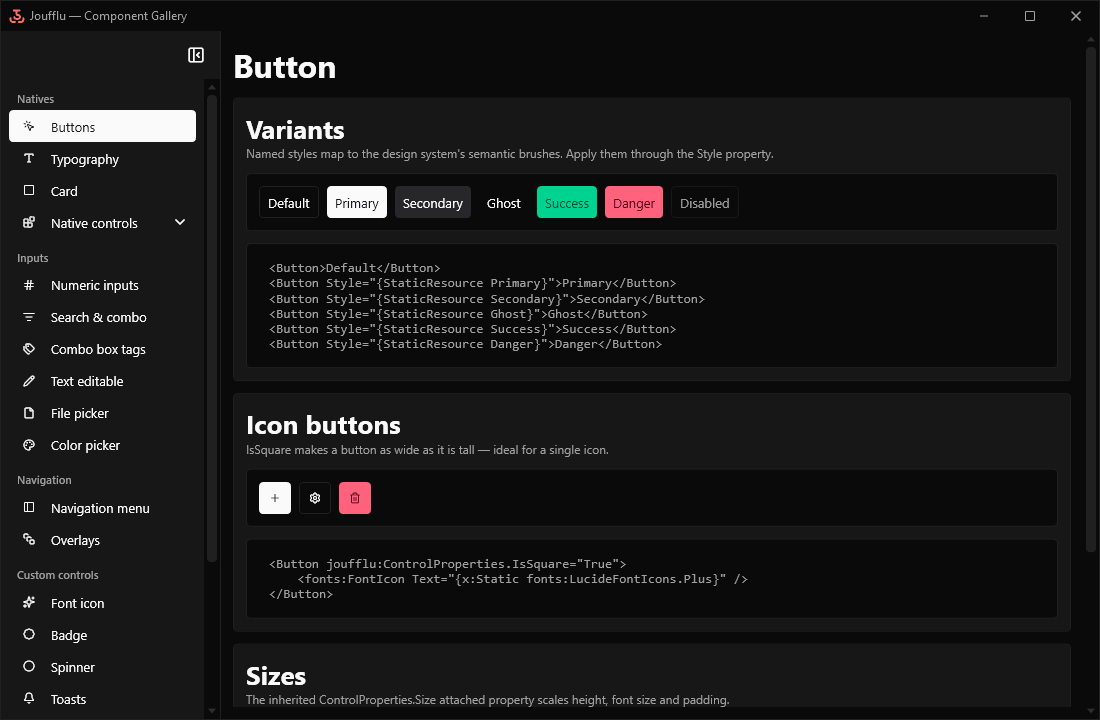This screenshot has width=1100, height=720.
Task: Open Navigation menu page
Action: pyautogui.click(x=102, y=508)
